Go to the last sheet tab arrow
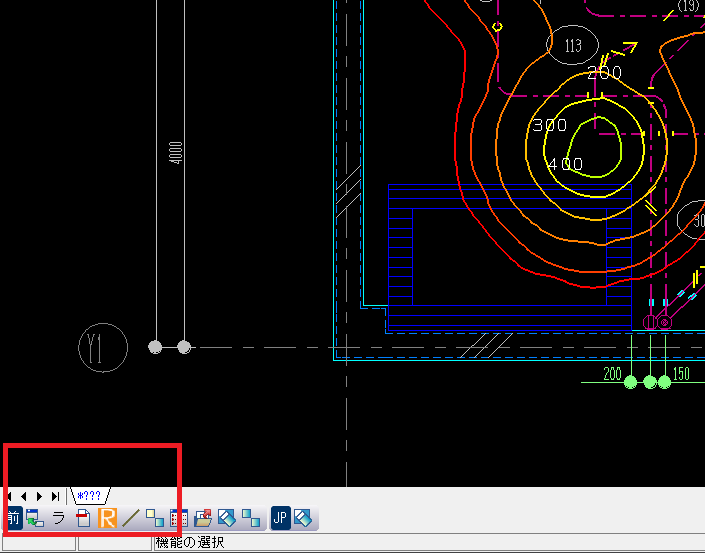 (54, 496)
